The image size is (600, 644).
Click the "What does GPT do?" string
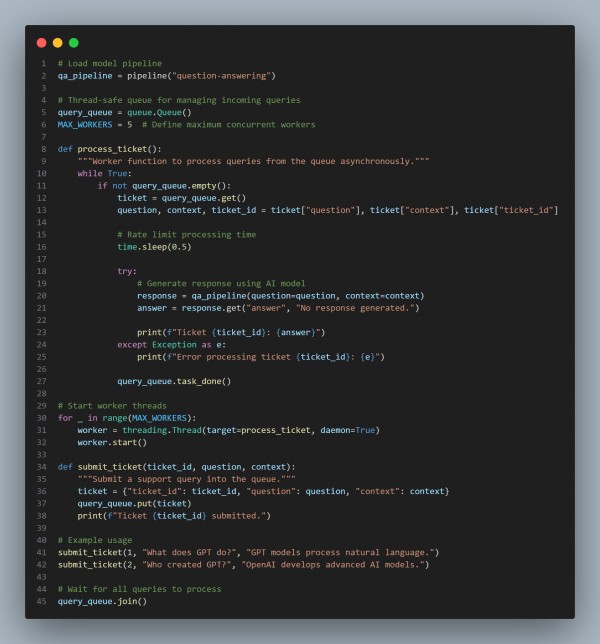point(191,552)
